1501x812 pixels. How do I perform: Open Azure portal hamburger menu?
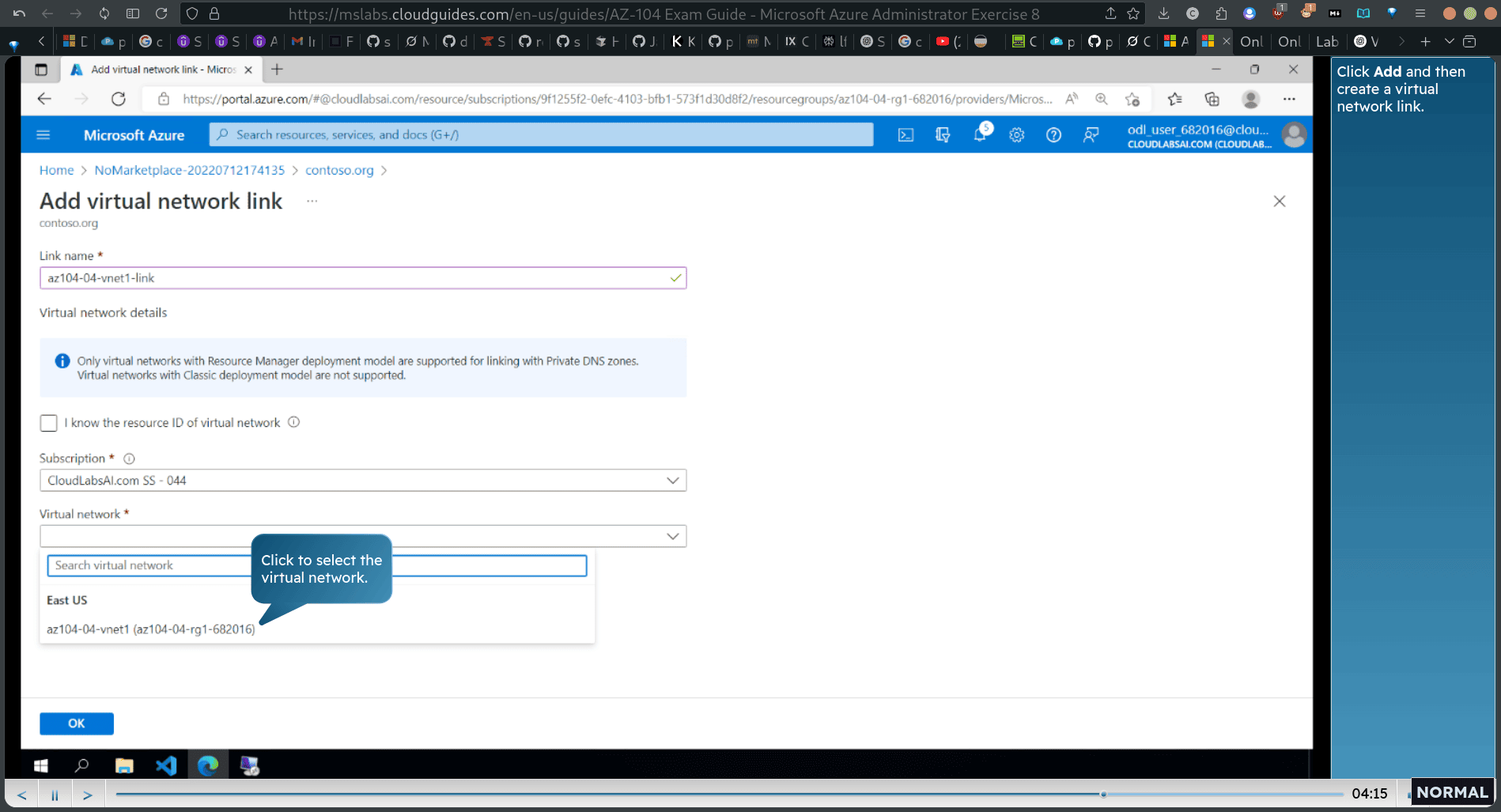43,135
